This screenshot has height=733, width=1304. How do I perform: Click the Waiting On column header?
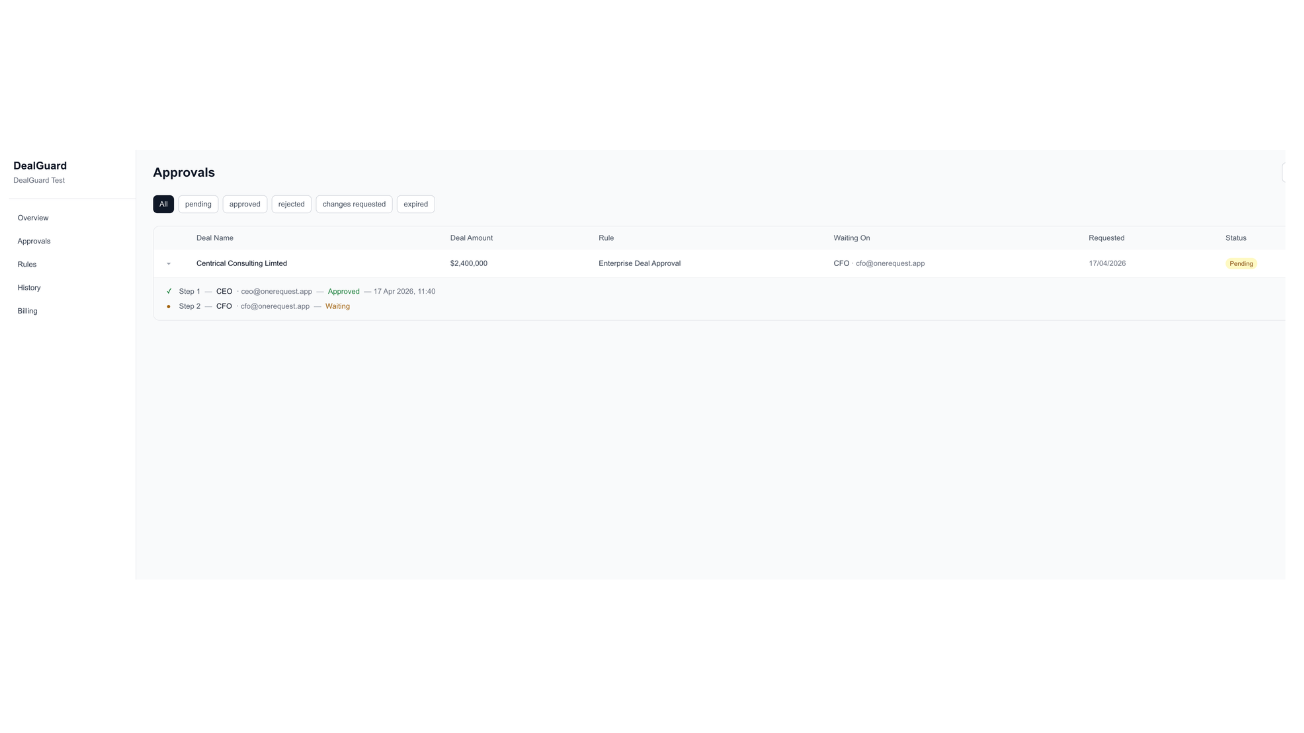pyautogui.click(x=852, y=238)
